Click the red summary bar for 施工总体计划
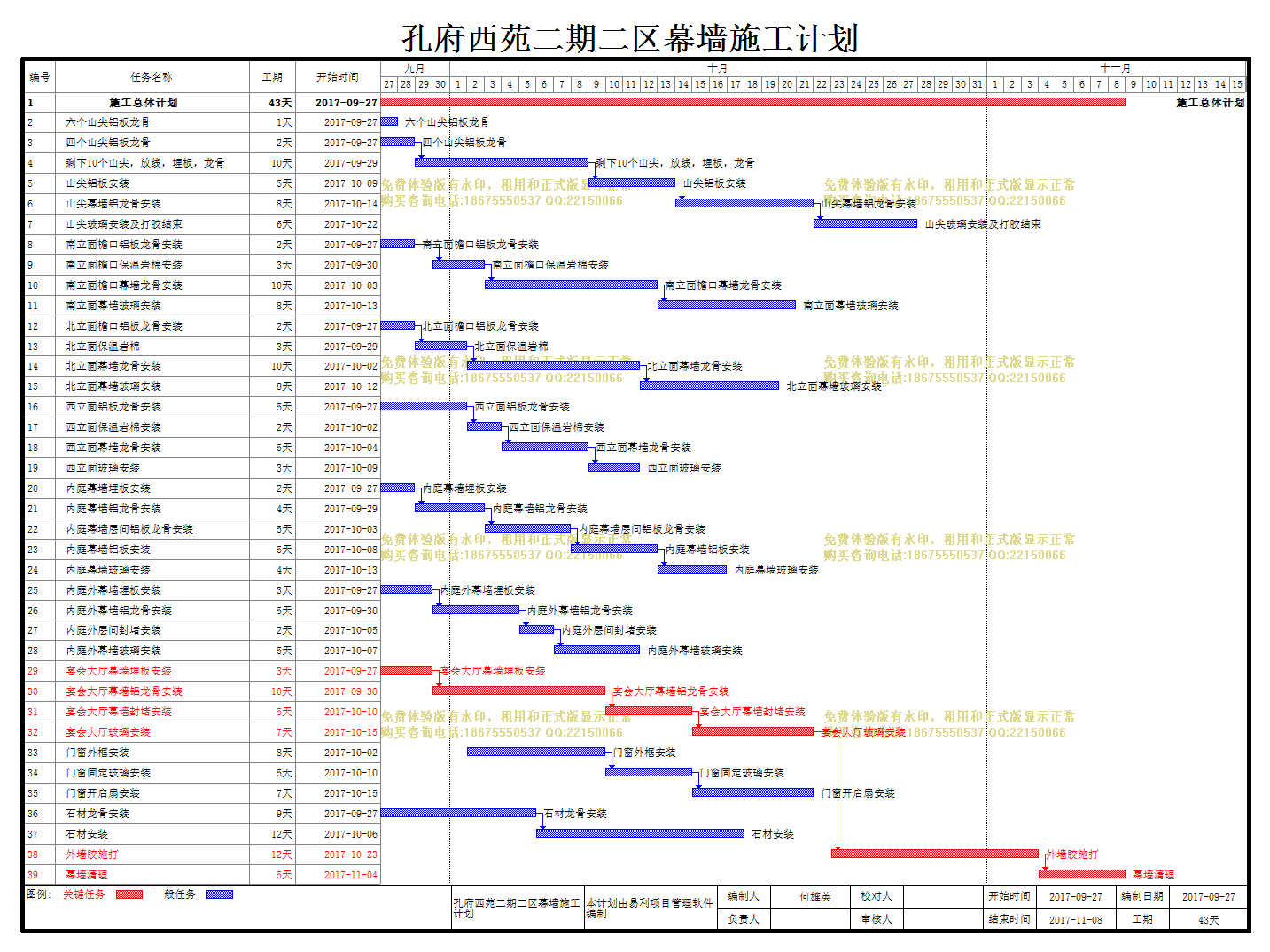Viewport: 1270px width, 952px height. tap(753, 102)
